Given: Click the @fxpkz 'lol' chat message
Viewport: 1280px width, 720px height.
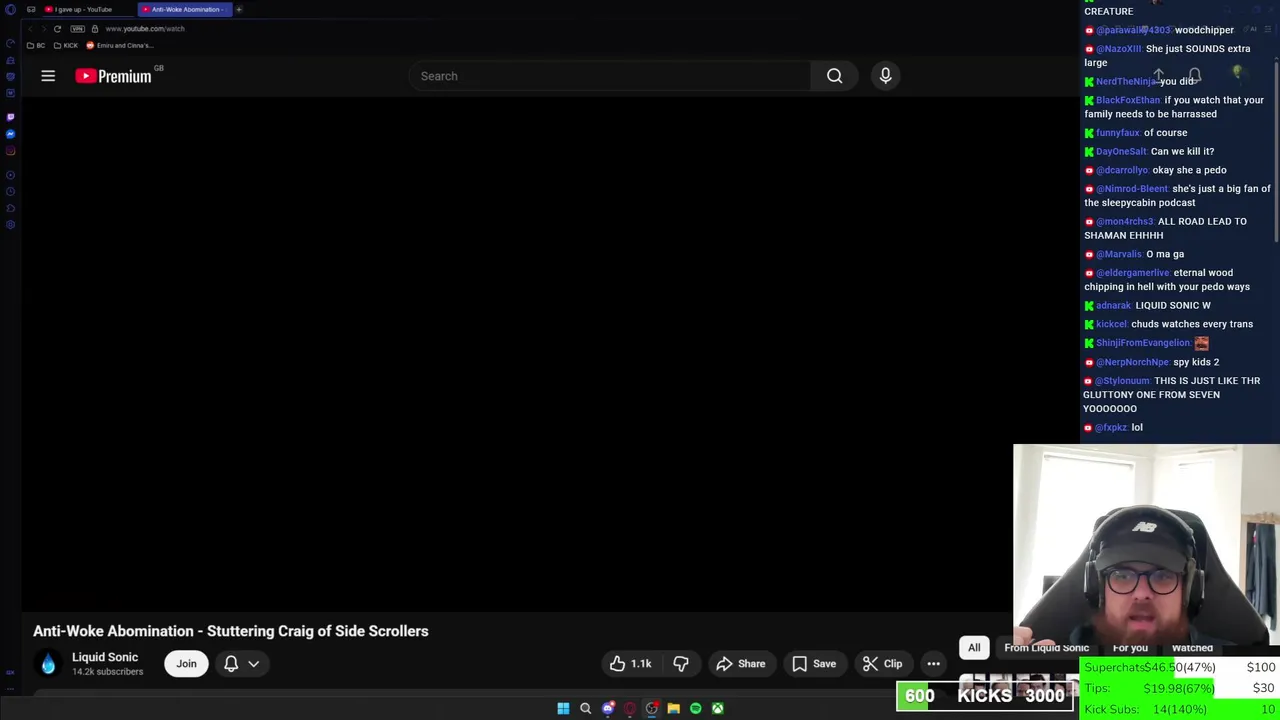Looking at the screenshot, I should point(1114,427).
